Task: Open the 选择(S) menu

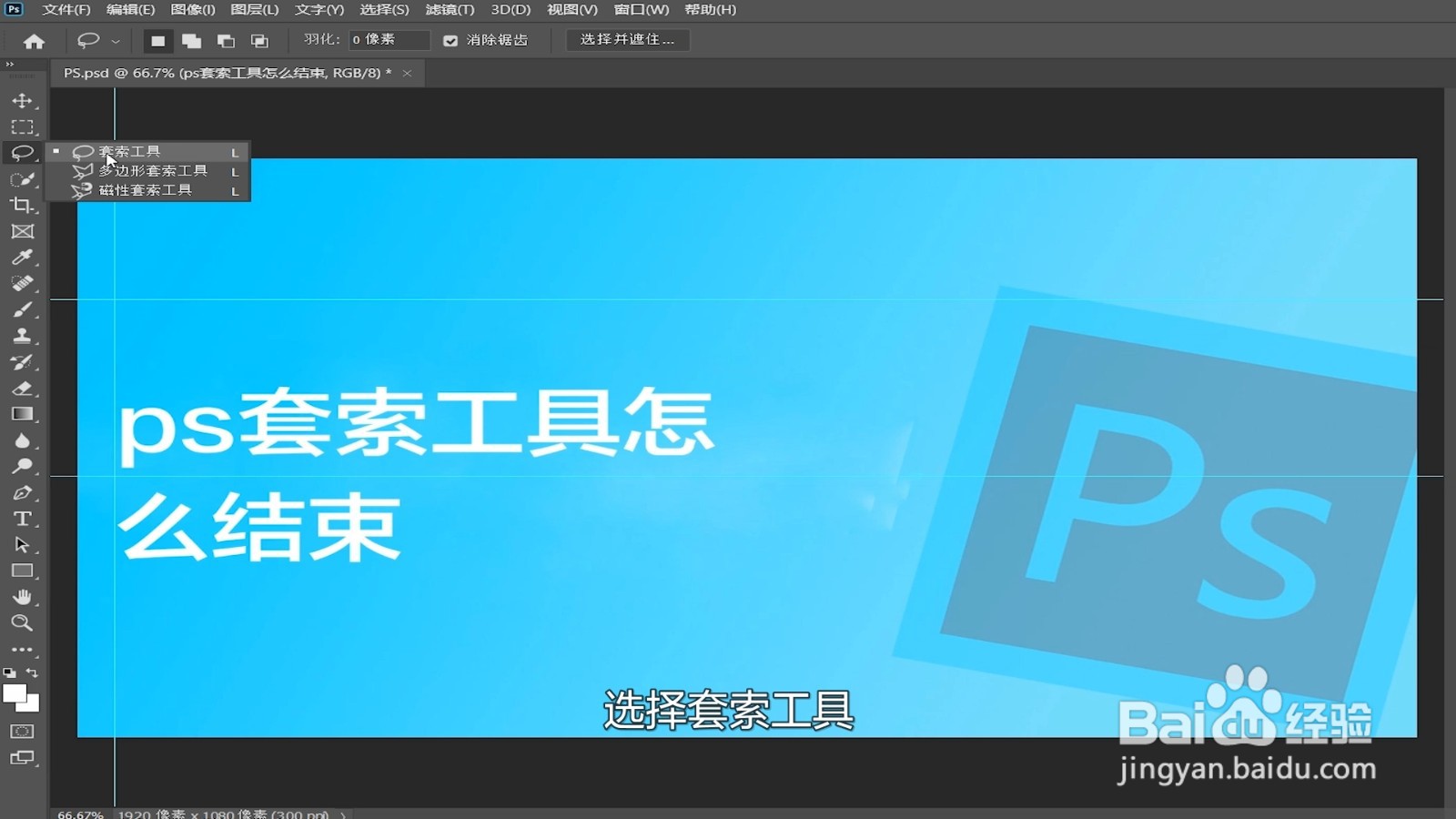Action: click(x=384, y=10)
